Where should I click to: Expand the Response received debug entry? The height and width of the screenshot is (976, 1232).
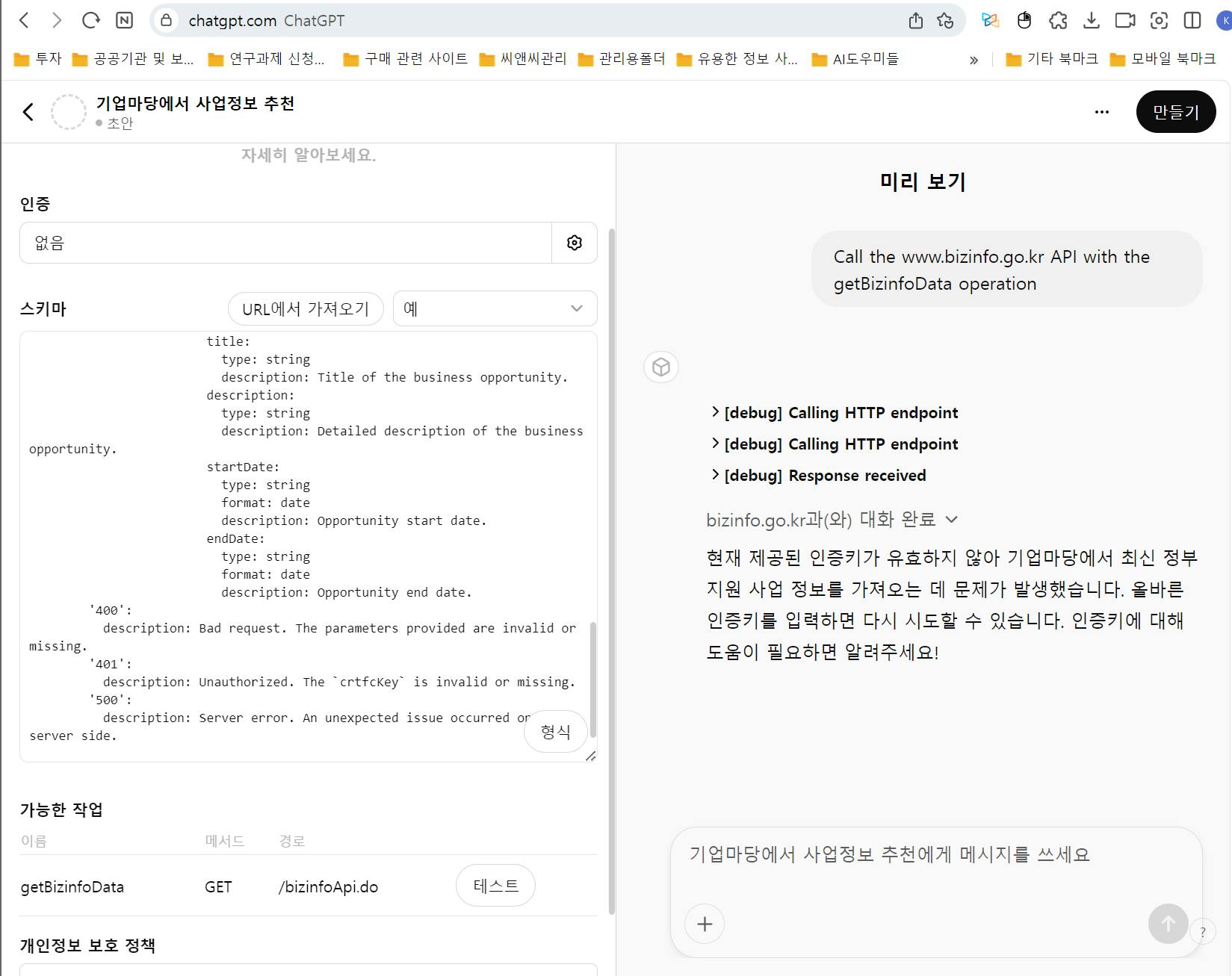click(819, 476)
